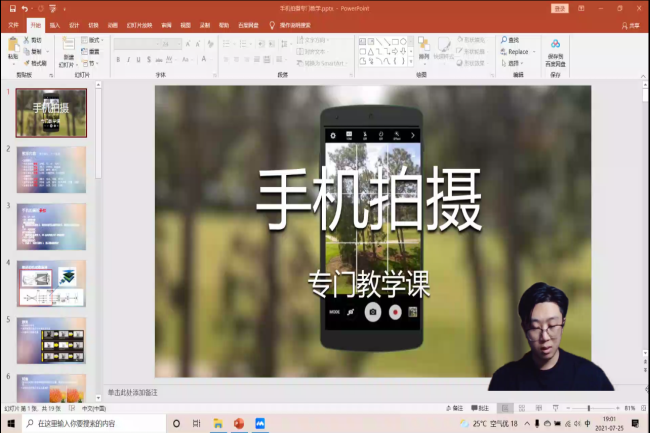Toggle Underline text formatting
This screenshot has height=433, width=650.
[139, 60]
